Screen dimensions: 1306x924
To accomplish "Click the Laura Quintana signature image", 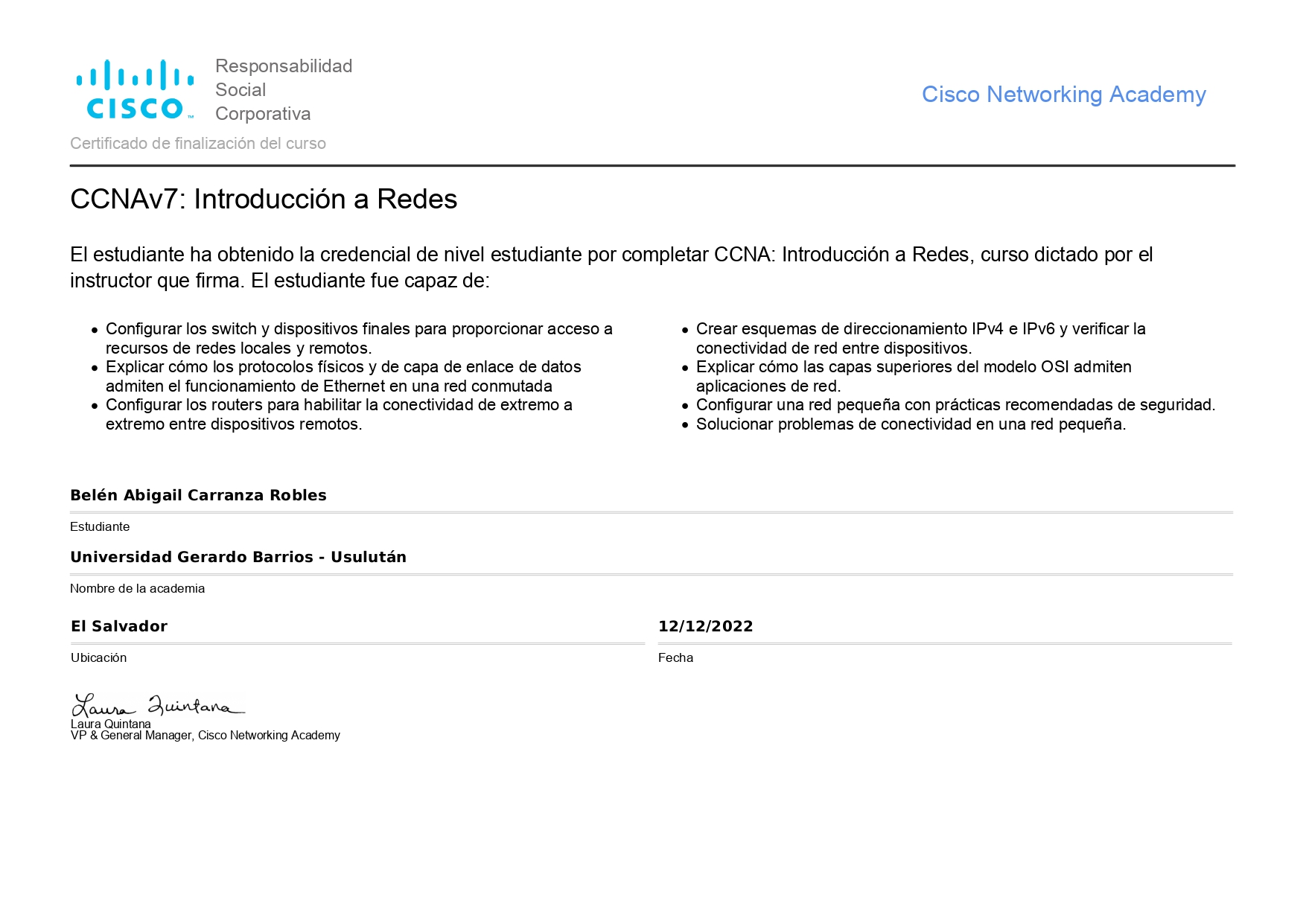I will point(156,704).
